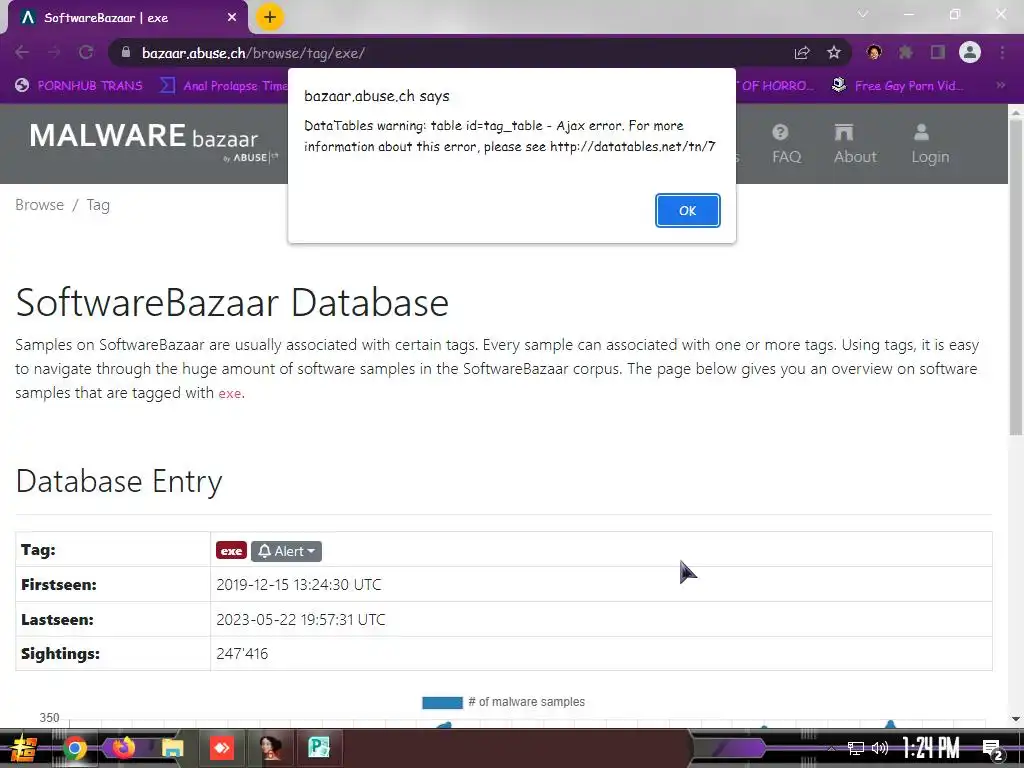Go to the Browse breadcrumb link
This screenshot has height=768, width=1024.
pos(39,205)
